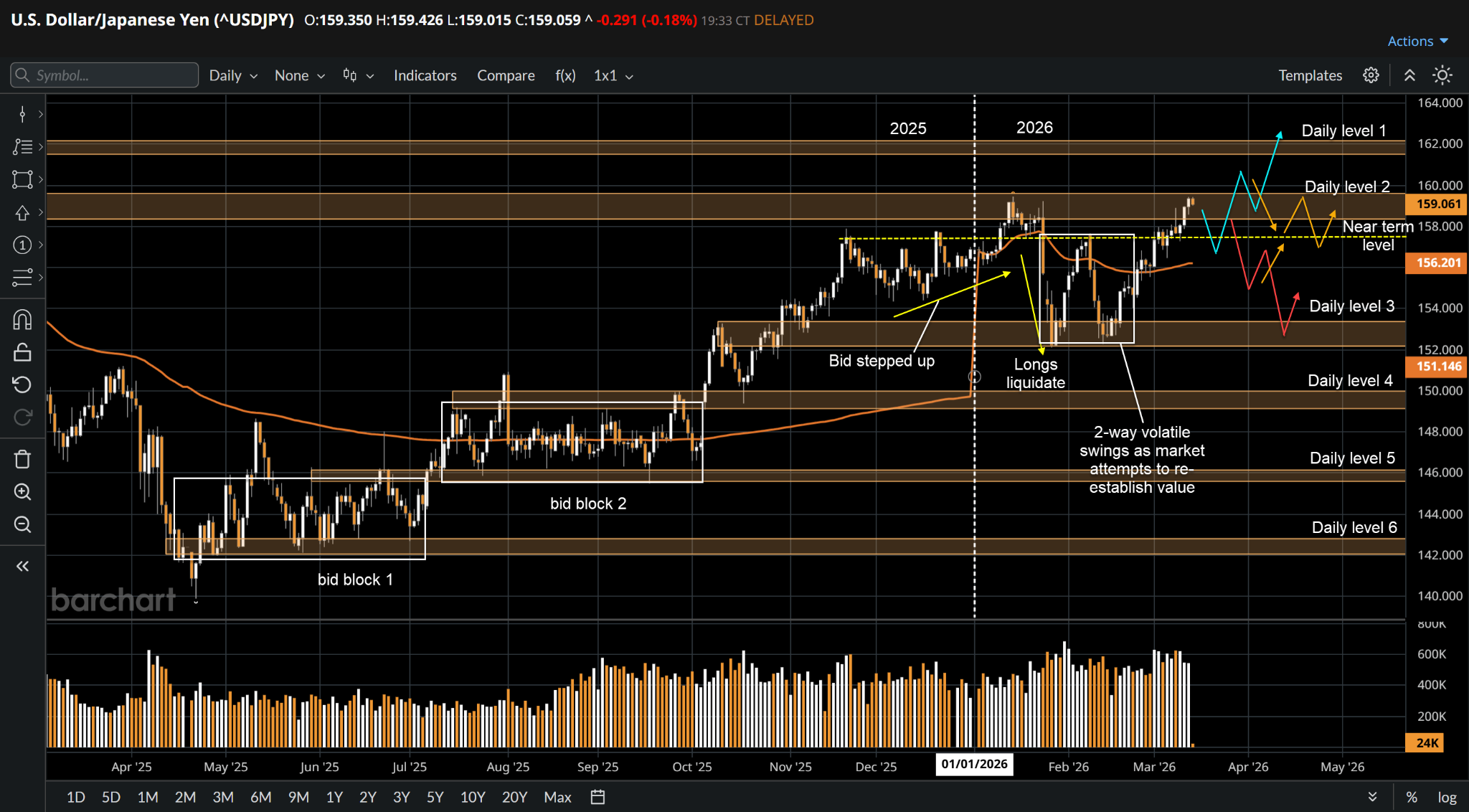Open the Daily period dropdown
The height and width of the screenshot is (812, 1469).
pyautogui.click(x=232, y=75)
